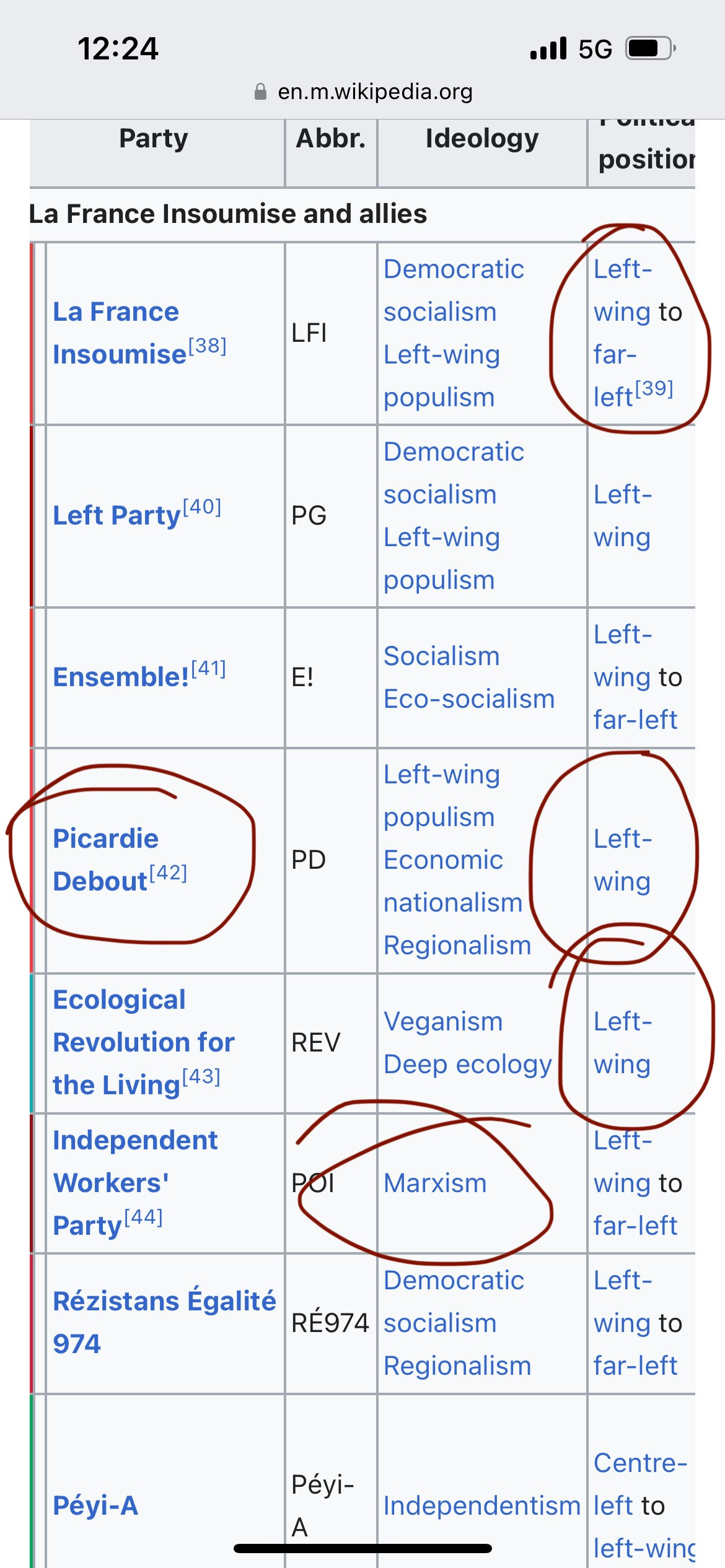Tap the home indicator bar

pyautogui.click(x=362, y=1548)
